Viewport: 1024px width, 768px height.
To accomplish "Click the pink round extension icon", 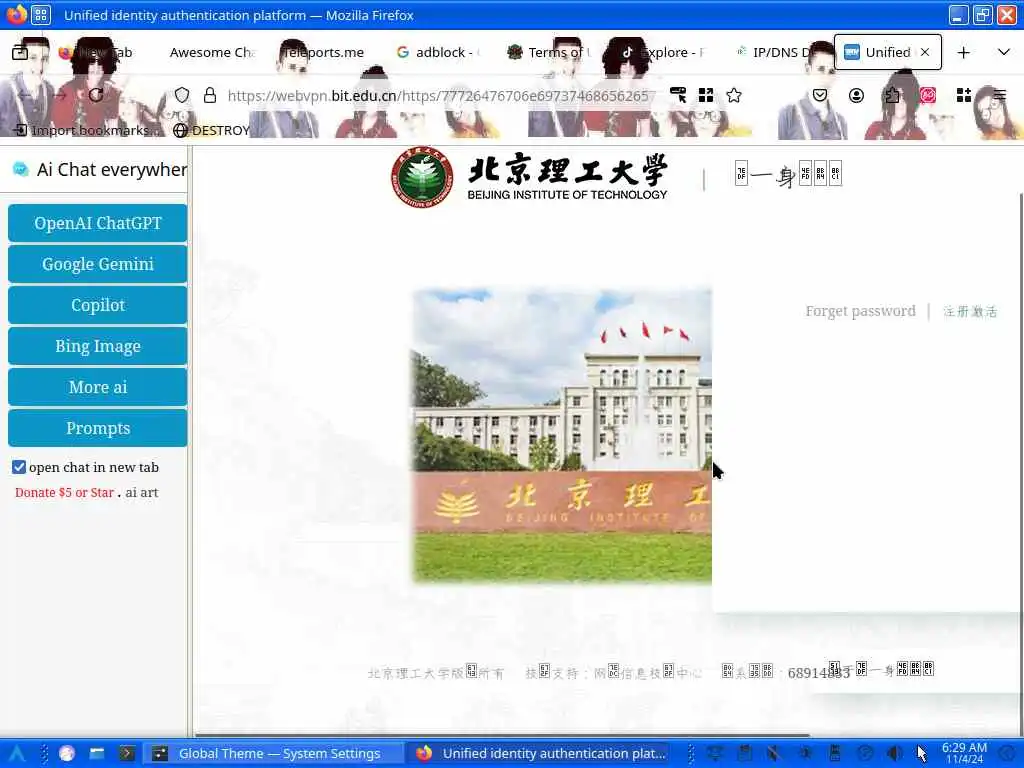I will tap(928, 95).
